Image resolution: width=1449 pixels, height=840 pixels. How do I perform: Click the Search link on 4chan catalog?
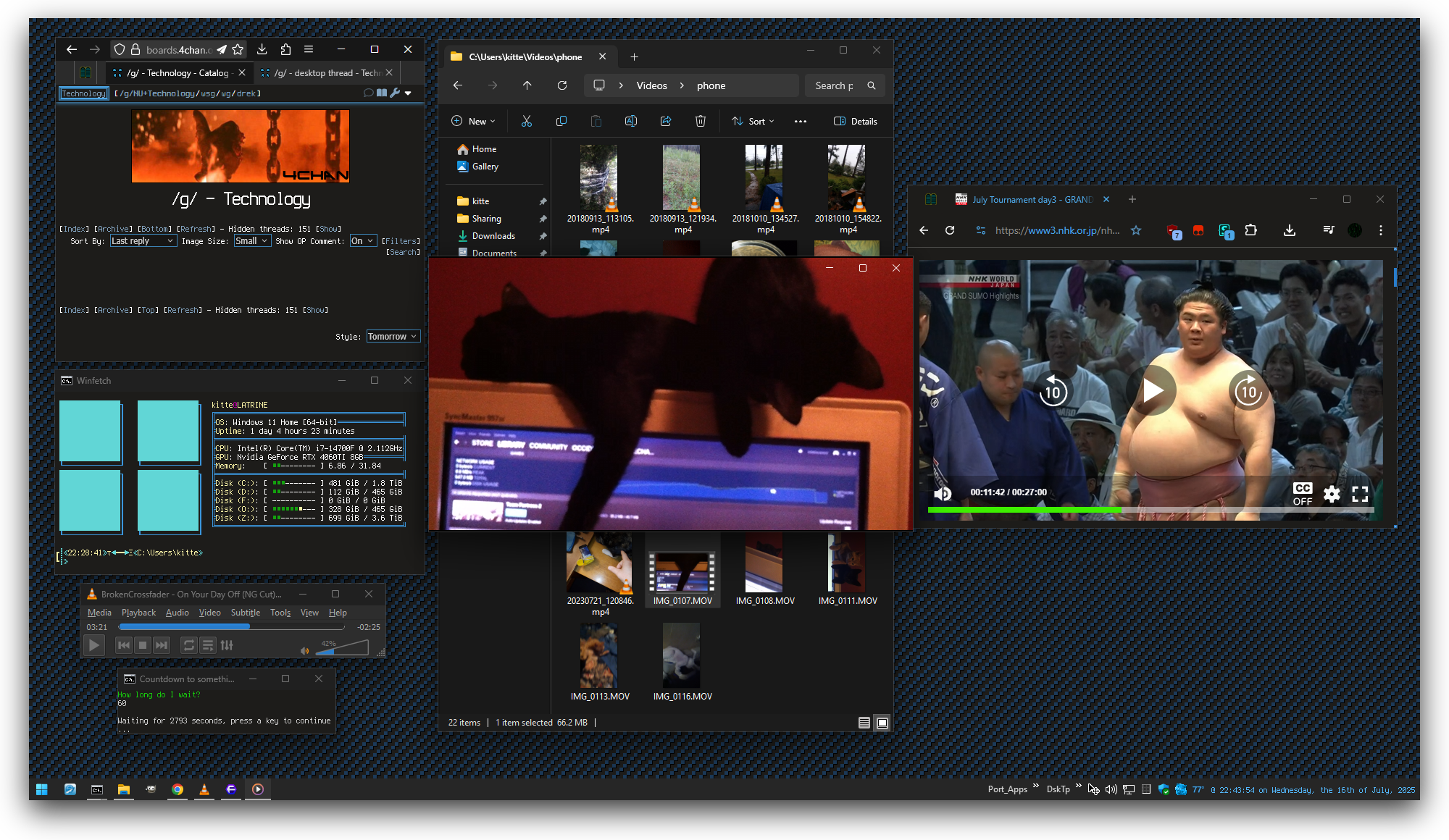point(404,252)
